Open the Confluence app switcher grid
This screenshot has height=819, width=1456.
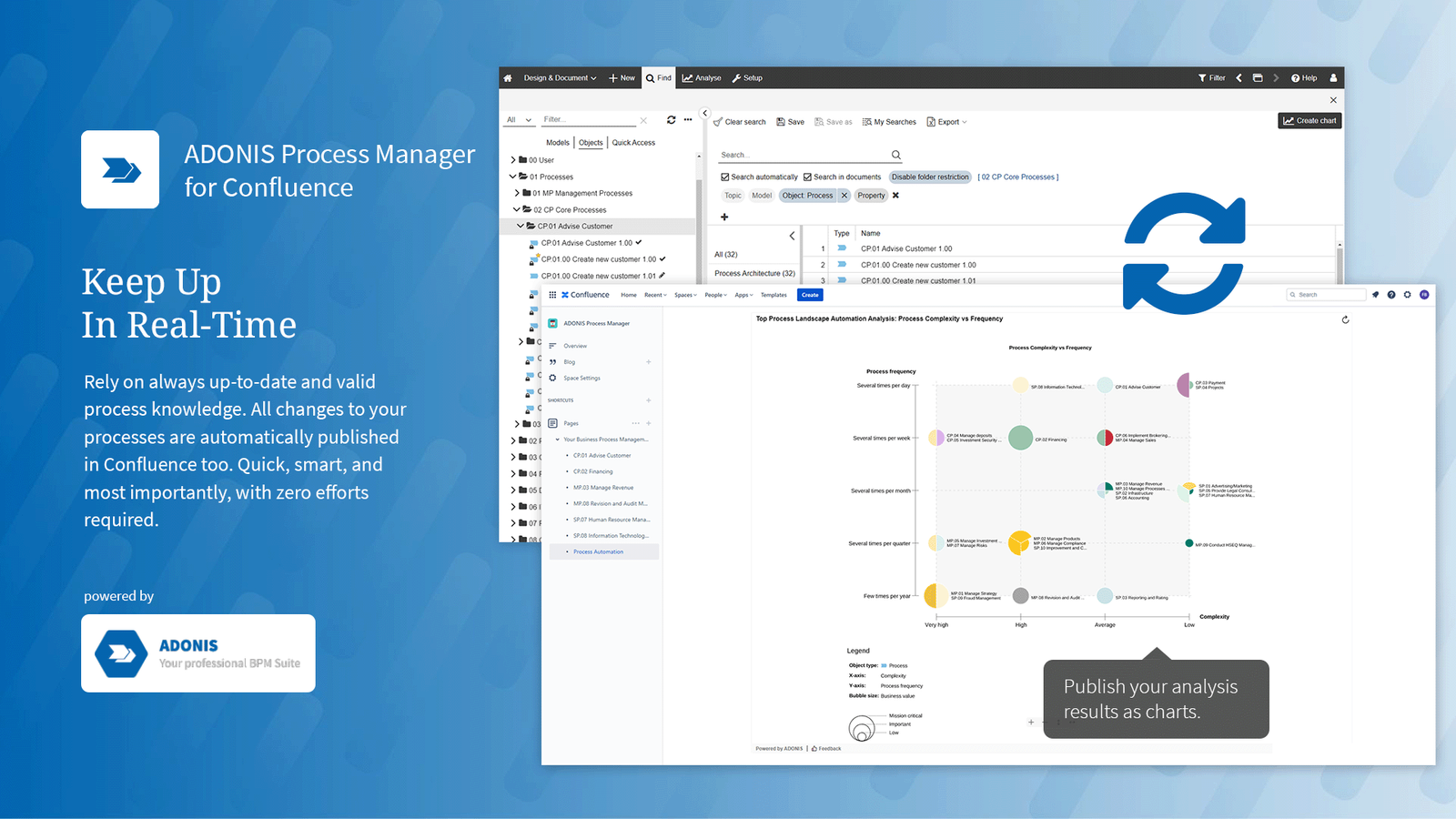(x=552, y=295)
